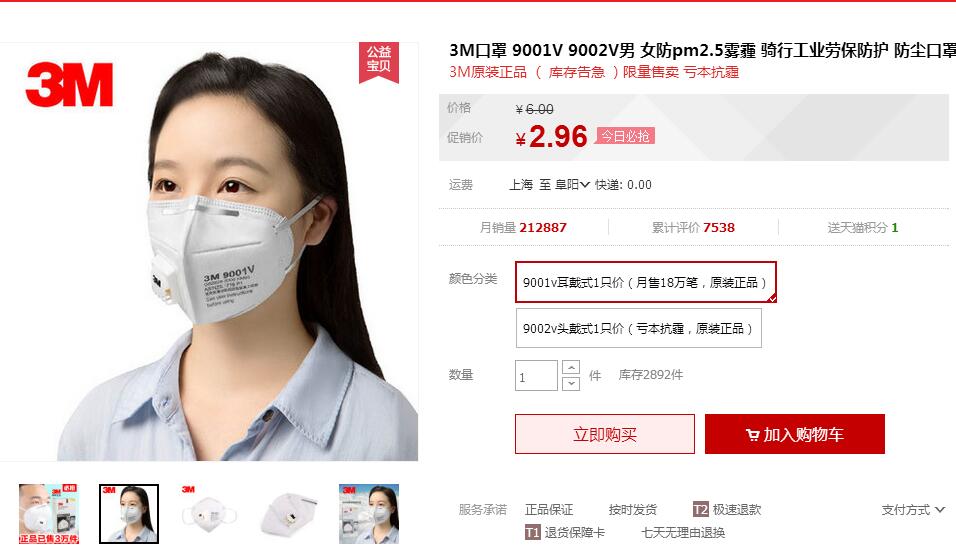The height and width of the screenshot is (560, 956).
Task: Click the quantity input field
Action: (536, 375)
